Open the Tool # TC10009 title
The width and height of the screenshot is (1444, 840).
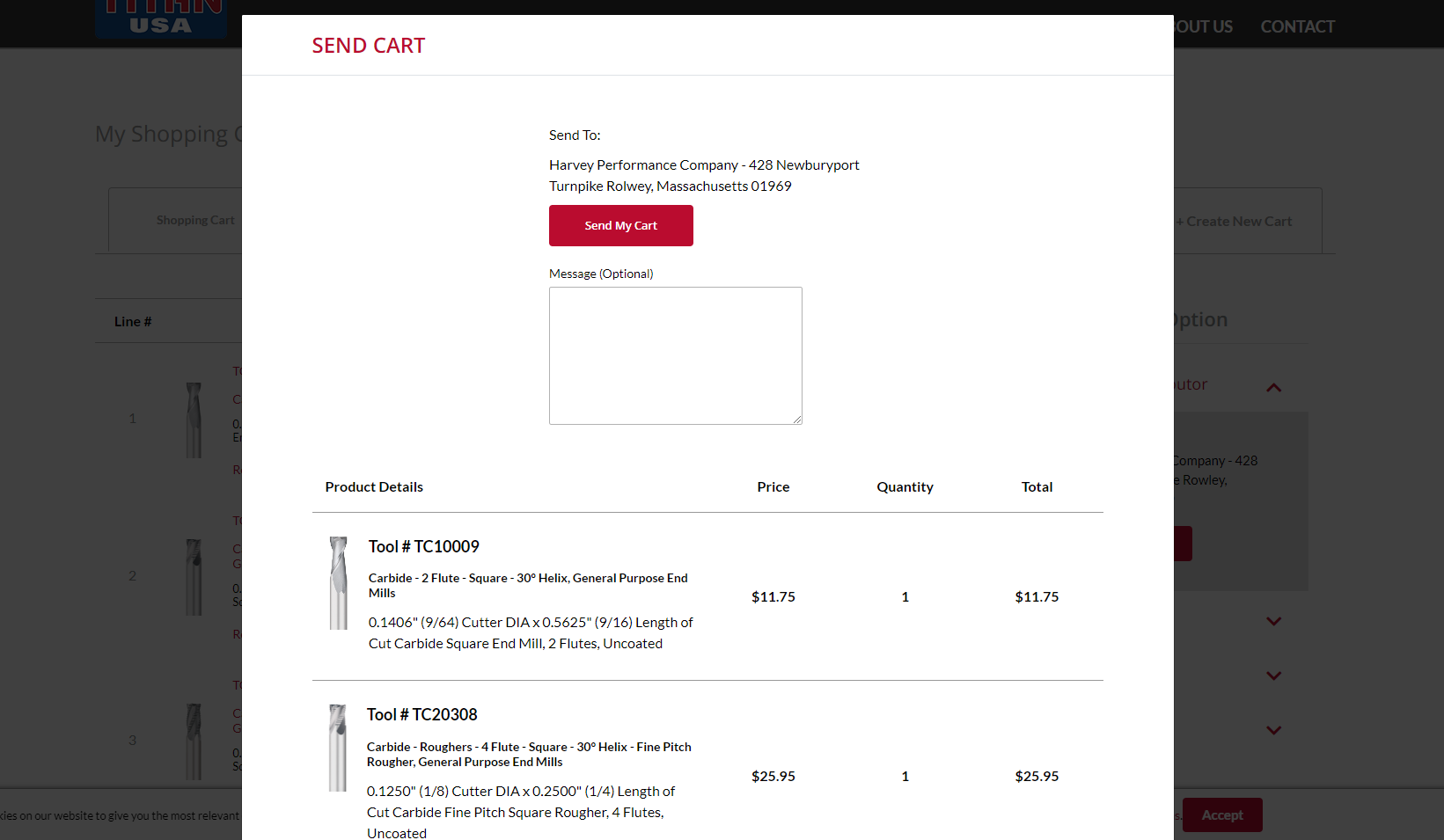pos(423,546)
